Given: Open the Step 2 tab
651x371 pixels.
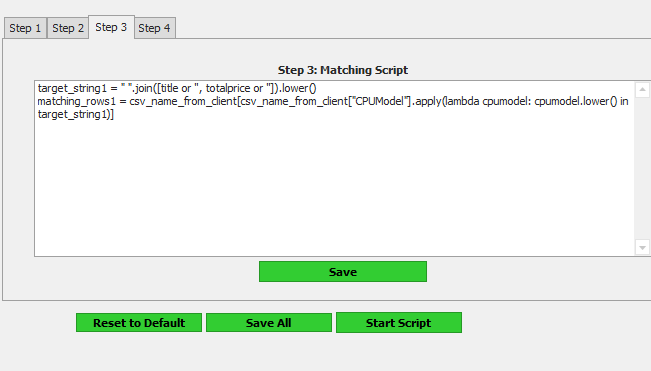Looking at the screenshot, I should [68, 28].
